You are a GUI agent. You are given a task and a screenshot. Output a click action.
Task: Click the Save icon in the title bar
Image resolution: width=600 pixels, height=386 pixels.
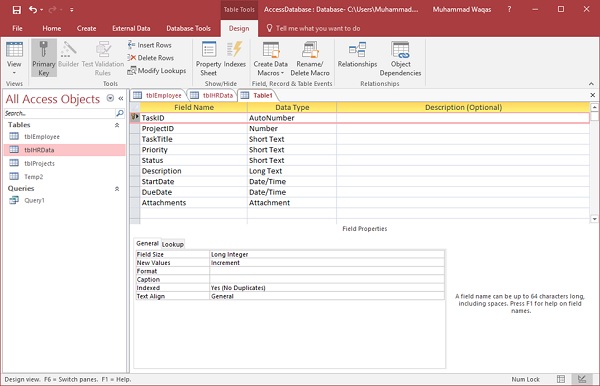16,10
